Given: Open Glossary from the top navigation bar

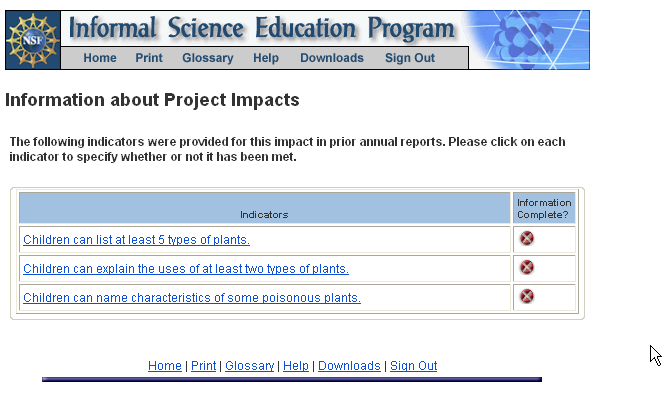Looking at the screenshot, I should 208,58.
